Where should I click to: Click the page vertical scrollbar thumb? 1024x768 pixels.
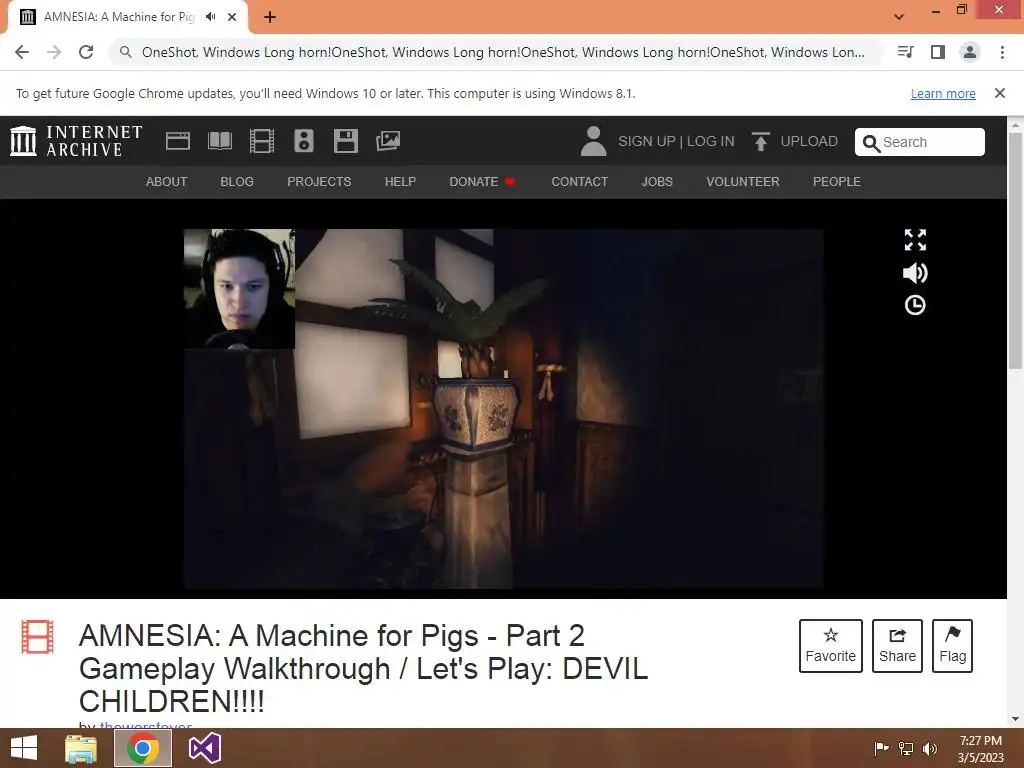click(x=1015, y=251)
